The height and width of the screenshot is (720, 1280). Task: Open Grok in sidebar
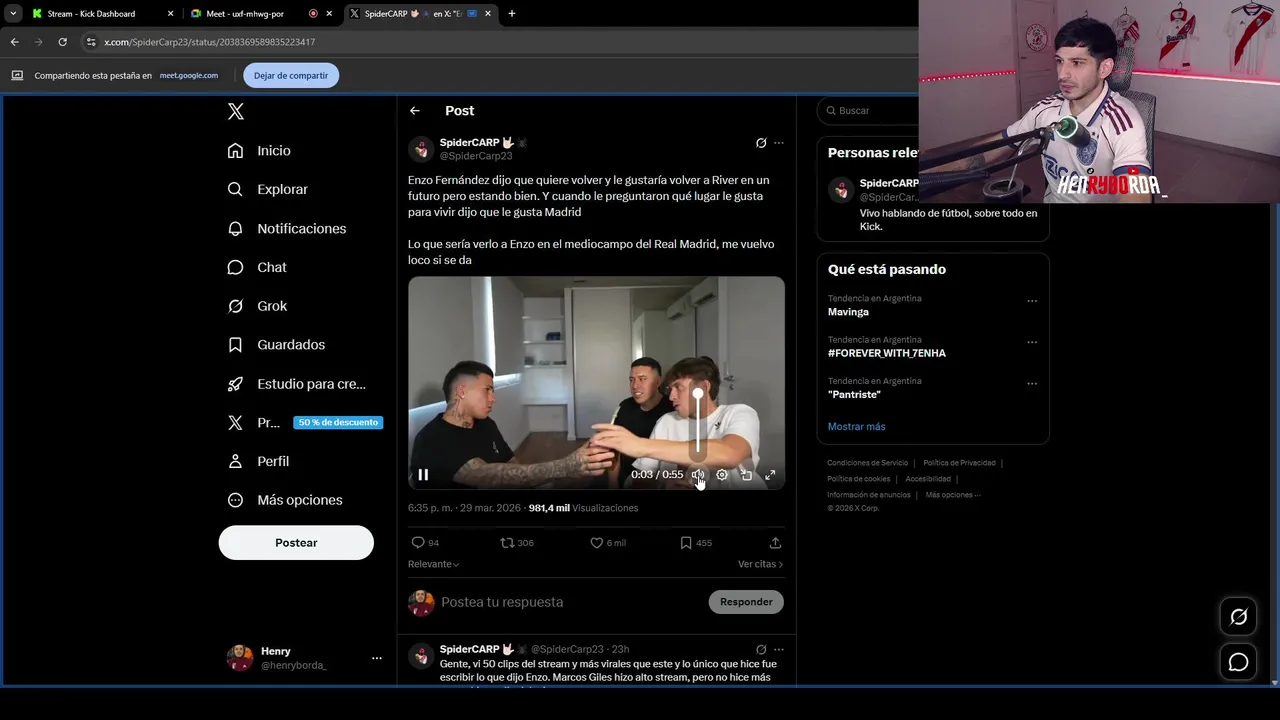pyautogui.click(x=256, y=306)
